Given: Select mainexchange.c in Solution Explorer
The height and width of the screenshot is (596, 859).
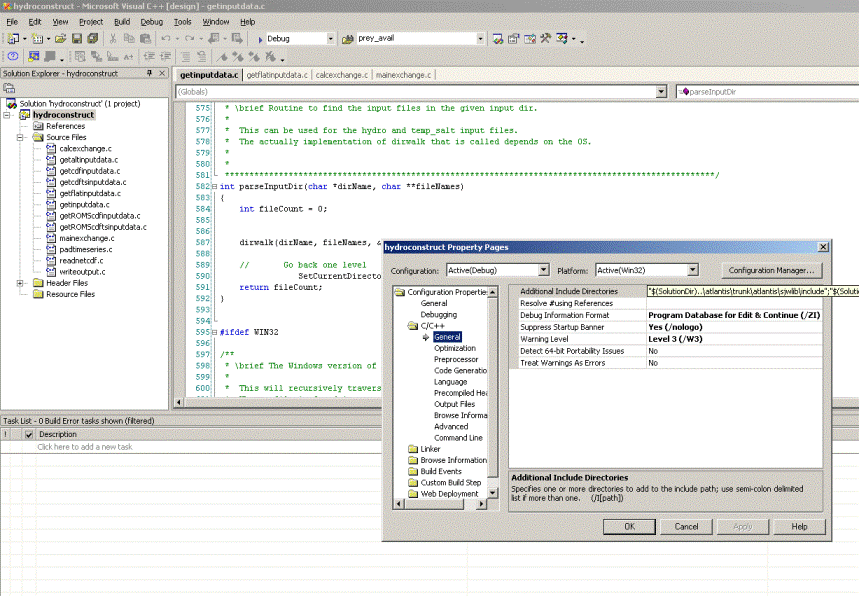Looking at the screenshot, I should point(87,238).
